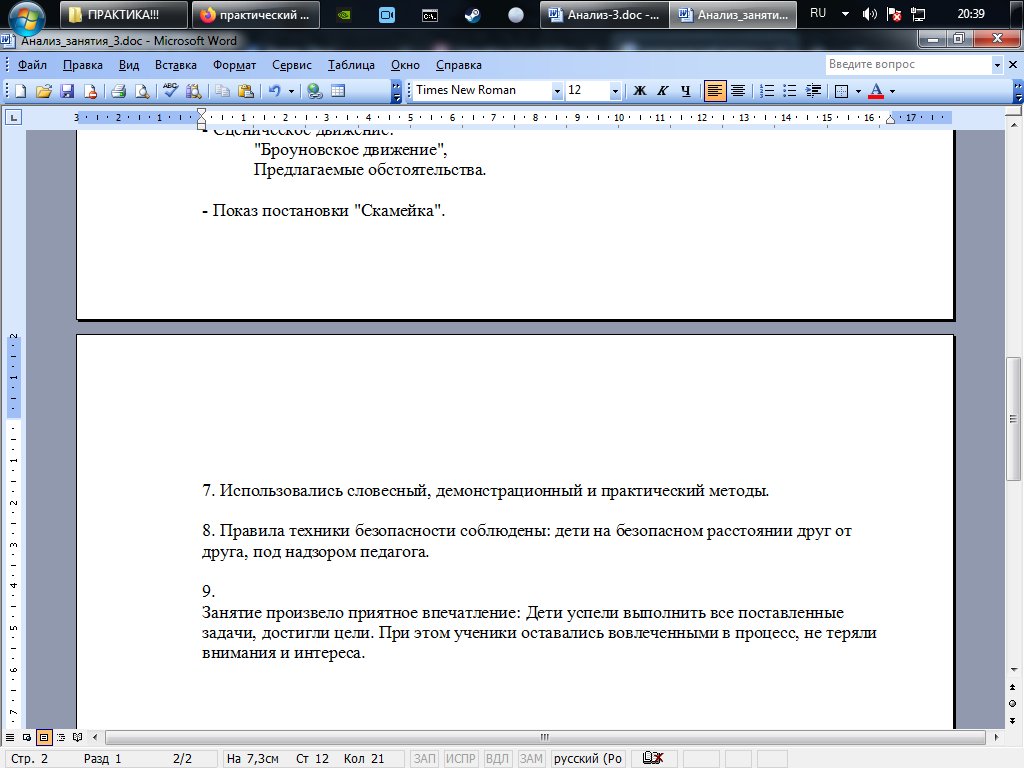Toggle bold formatting (Ж)

tap(640, 91)
